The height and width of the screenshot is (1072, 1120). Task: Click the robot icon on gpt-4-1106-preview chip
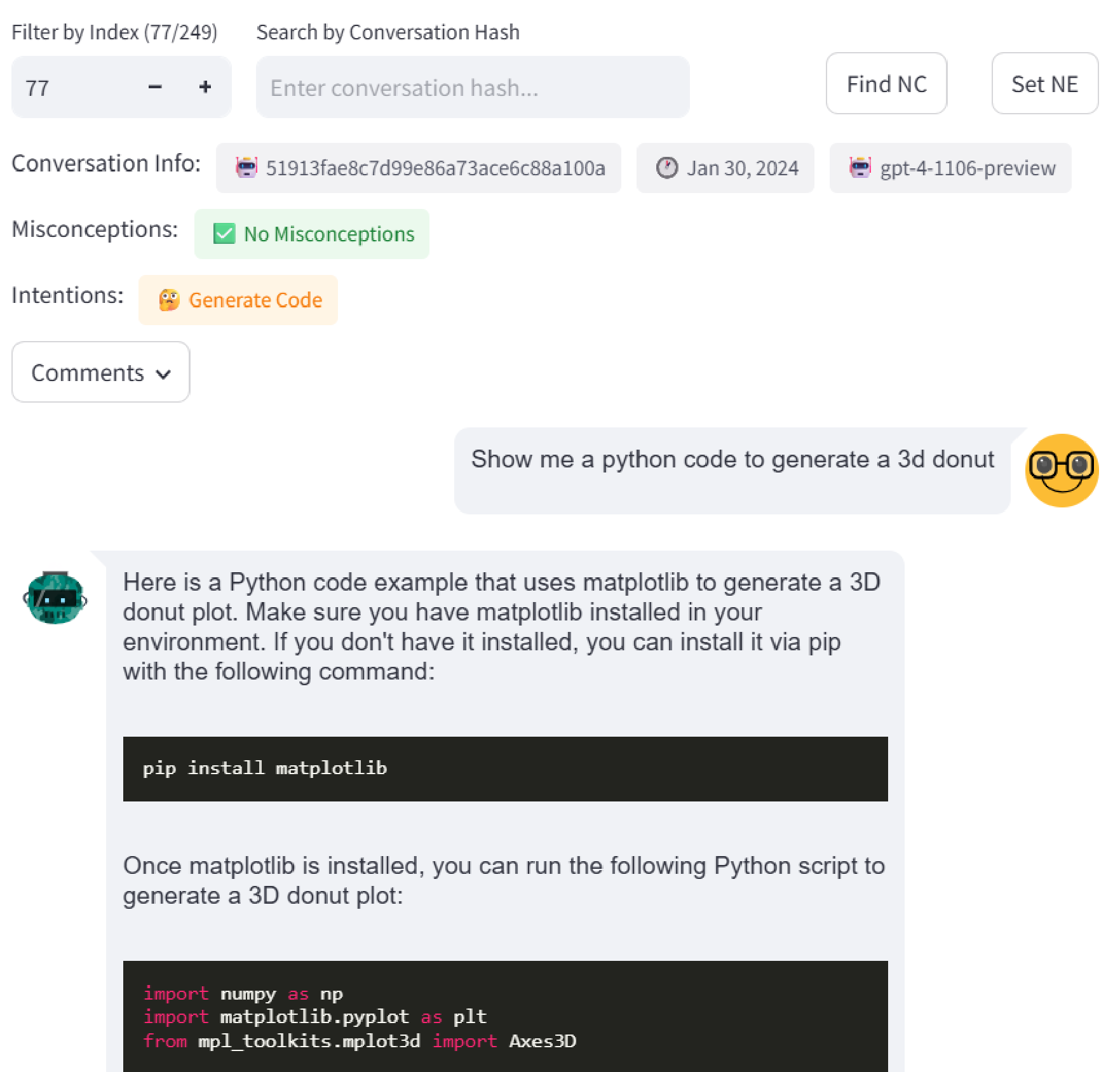tap(860, 167)
